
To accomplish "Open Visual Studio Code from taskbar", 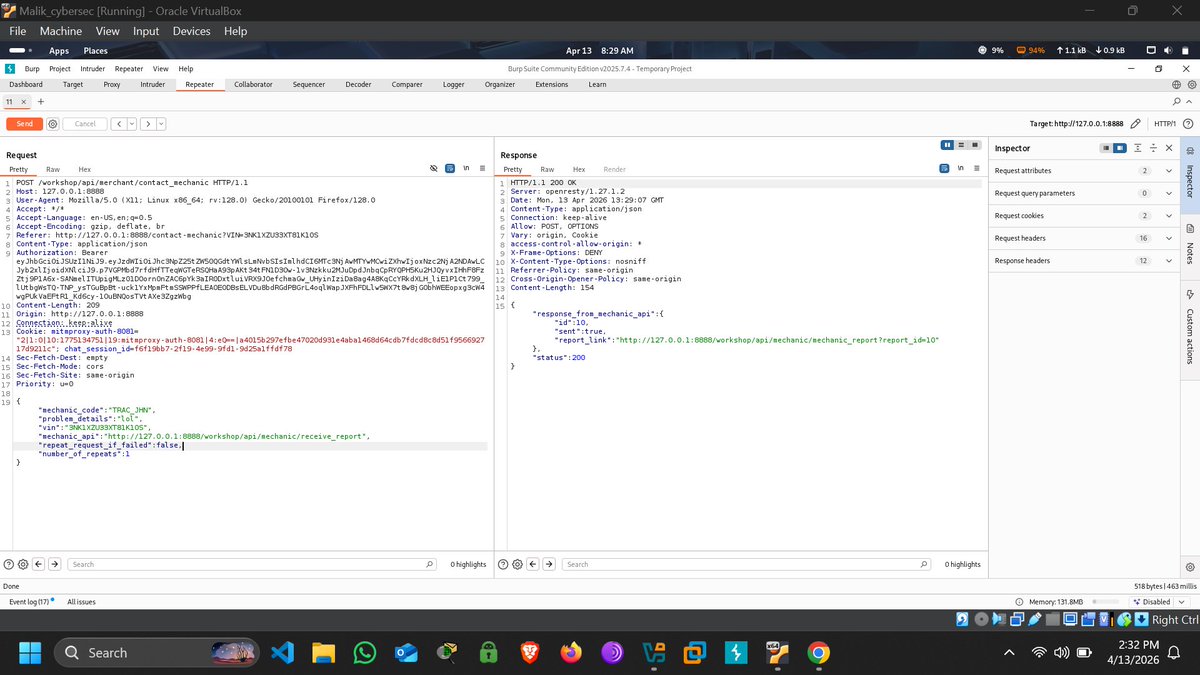I will click(x=281, y=653).
